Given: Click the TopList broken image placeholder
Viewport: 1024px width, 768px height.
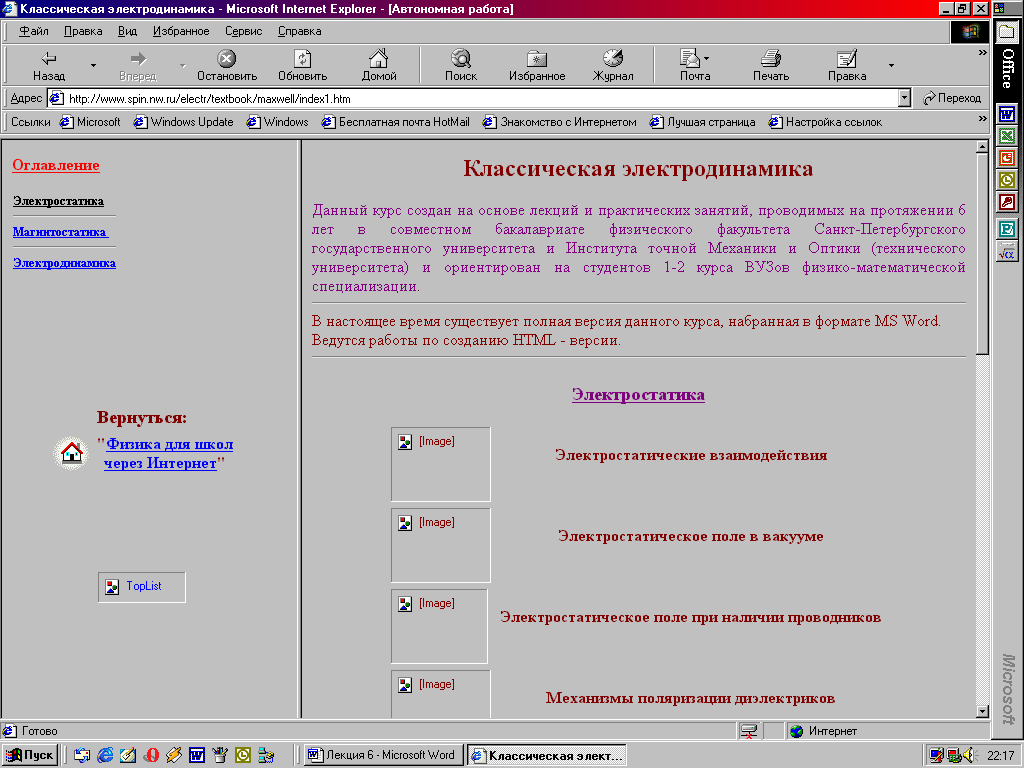Looking at the screenshot, I should (x=142, y=587).
